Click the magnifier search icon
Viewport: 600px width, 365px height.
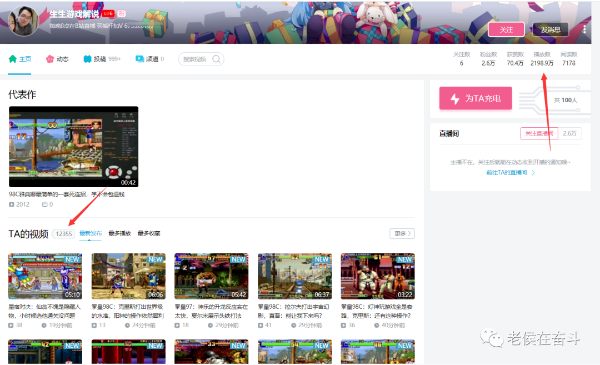pos(216,59)
